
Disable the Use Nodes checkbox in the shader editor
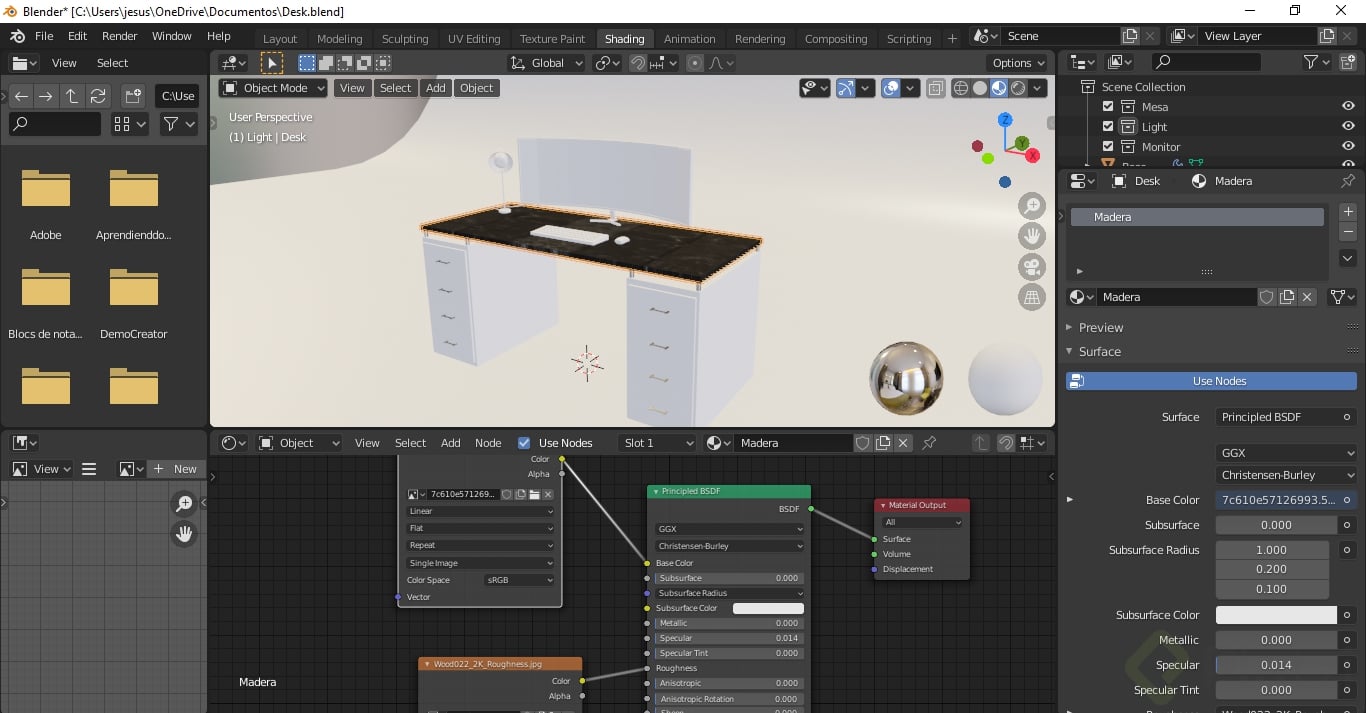click(x=524, y=442)
